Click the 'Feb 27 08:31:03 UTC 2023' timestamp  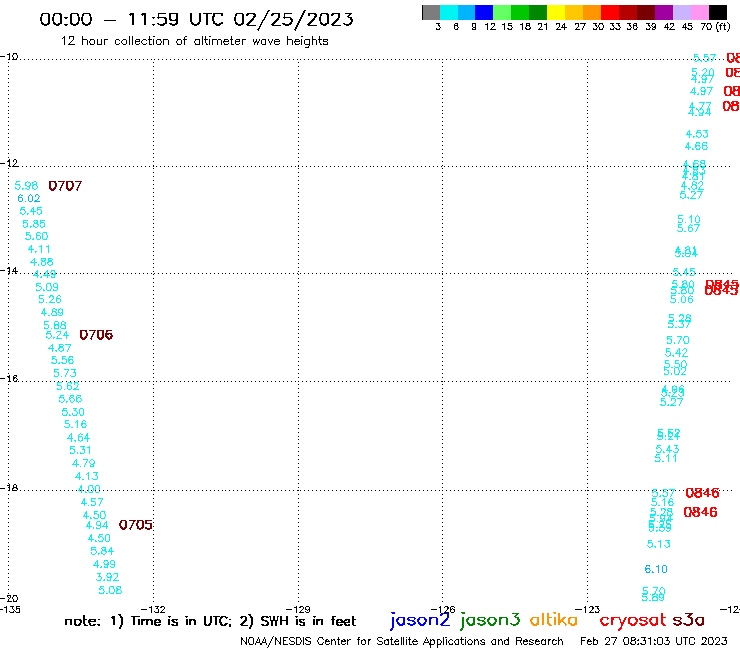654,641
